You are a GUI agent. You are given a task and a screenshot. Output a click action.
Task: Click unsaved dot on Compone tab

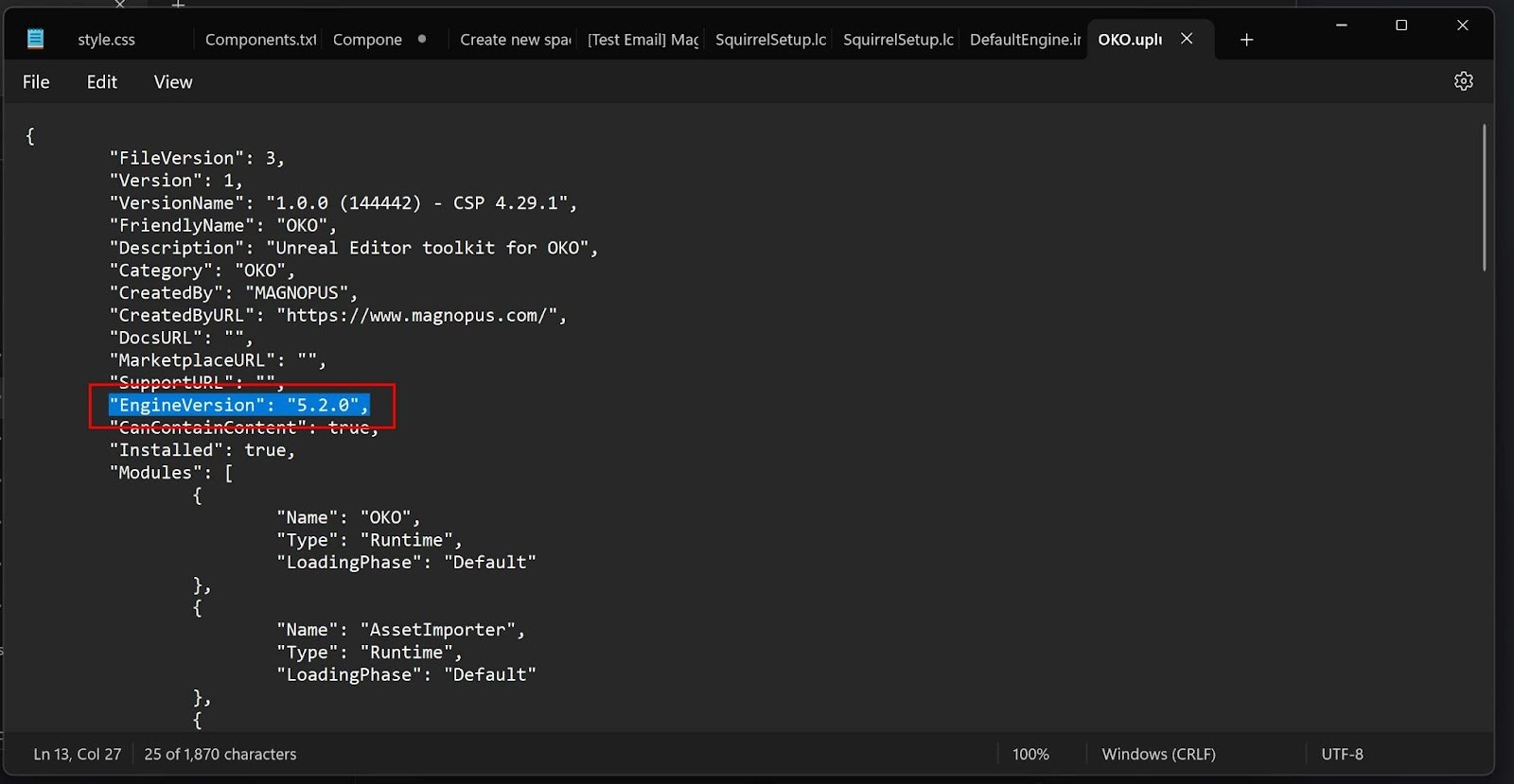click(421, 39)
